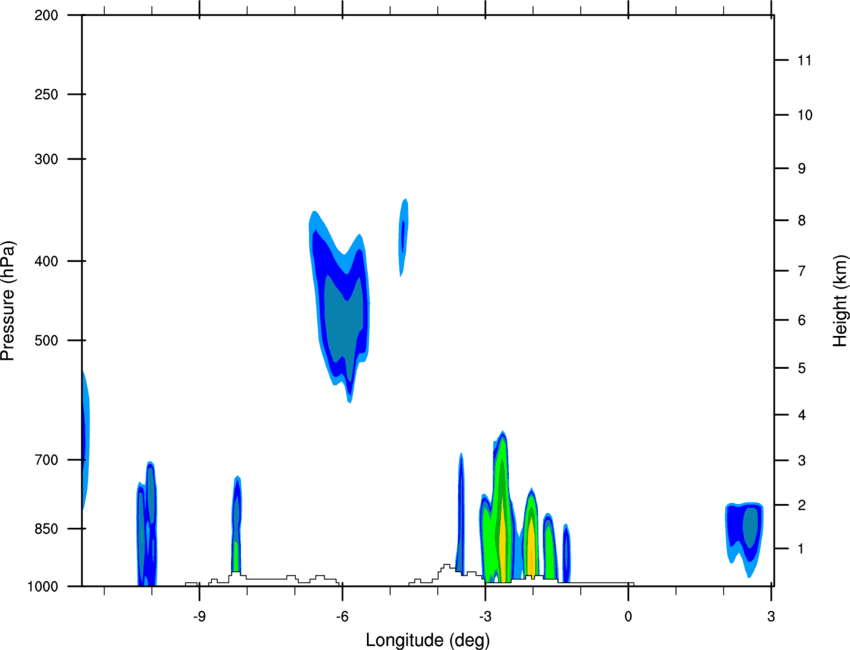The height and width of the screenshot is (650, 850).
Task: Click the 0 longitude tick label
Action: (x=628, y=616)
